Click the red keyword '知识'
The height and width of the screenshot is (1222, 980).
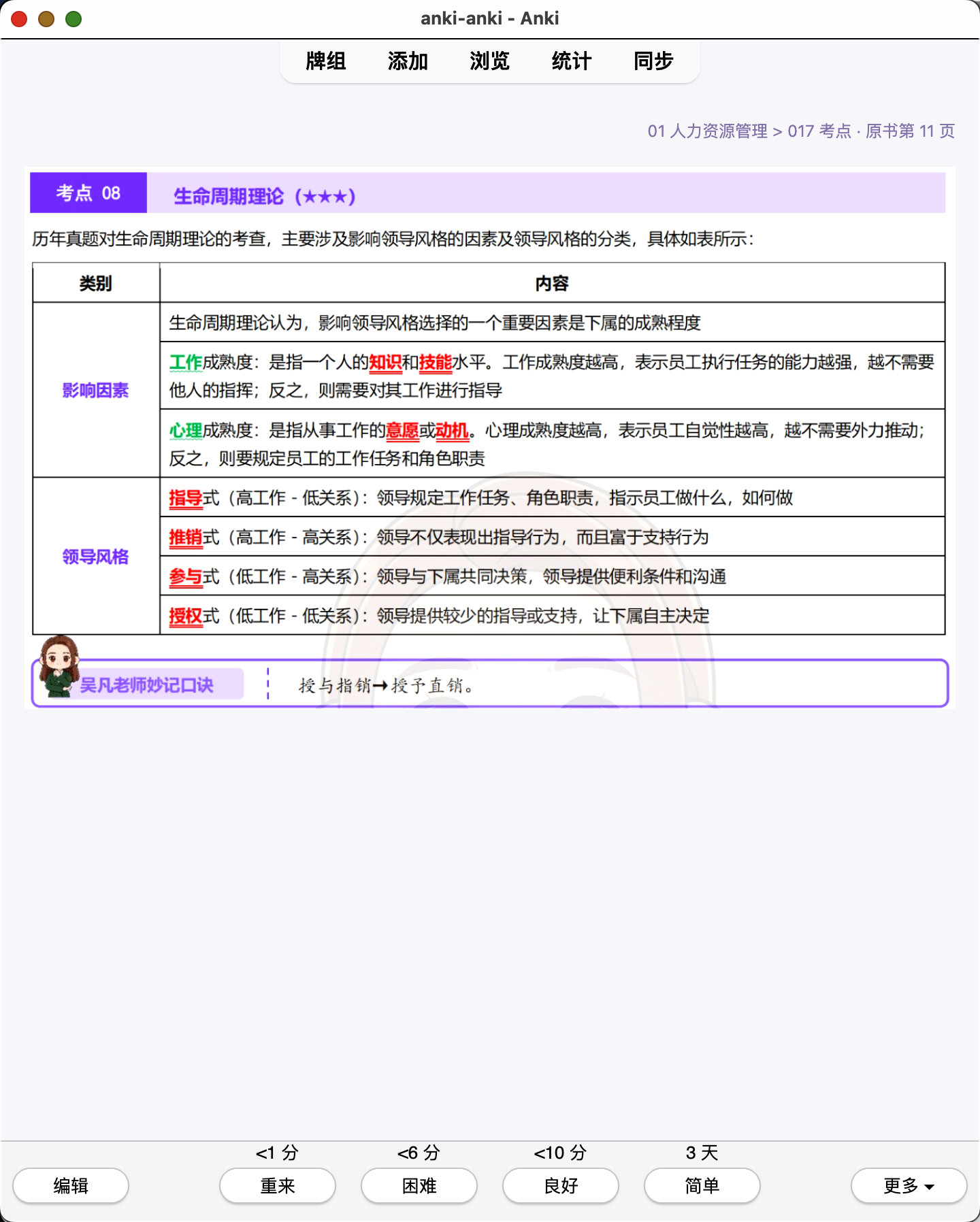coord(385,363)
